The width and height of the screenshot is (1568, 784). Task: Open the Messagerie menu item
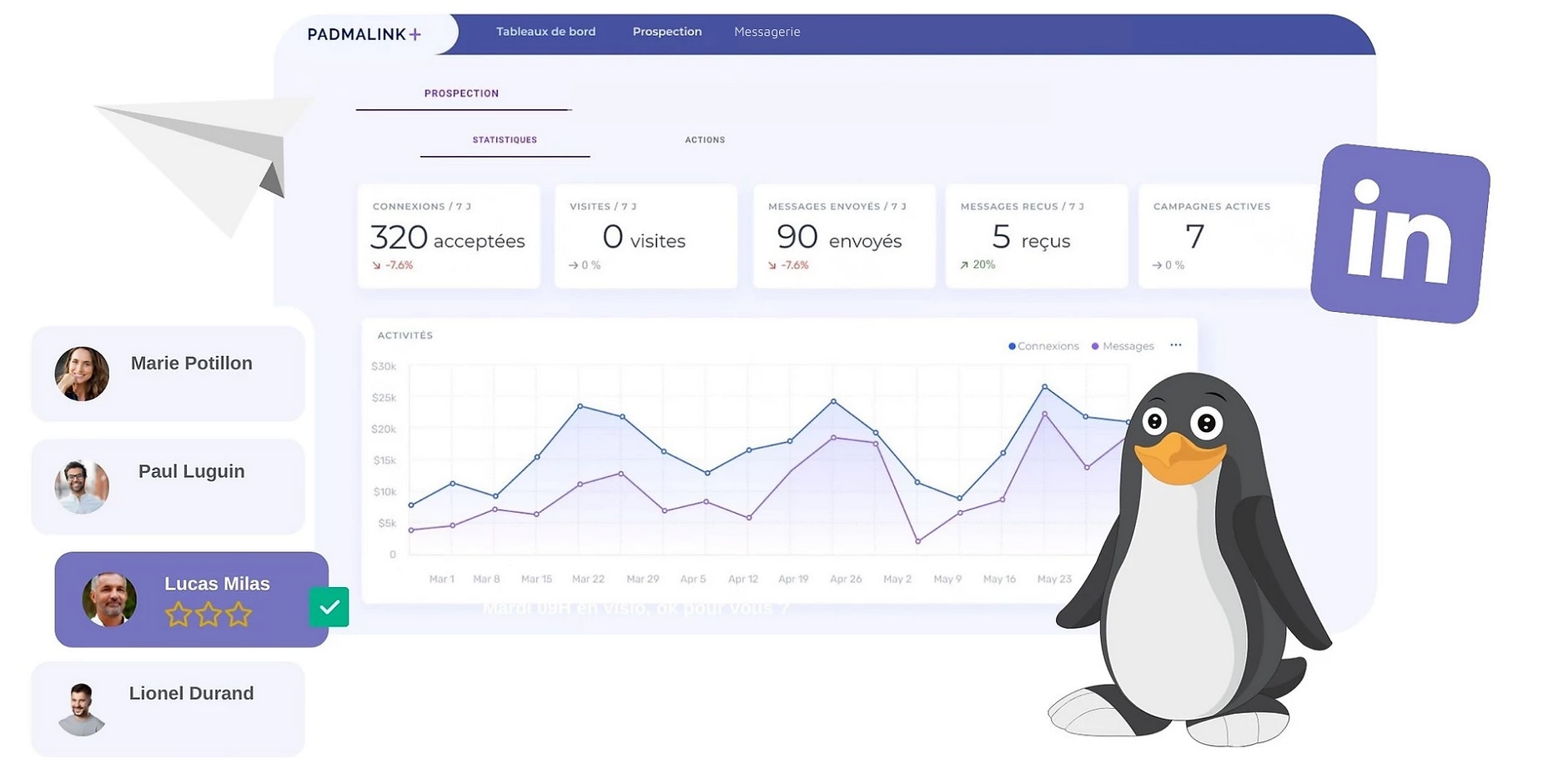tap(766, 32)
